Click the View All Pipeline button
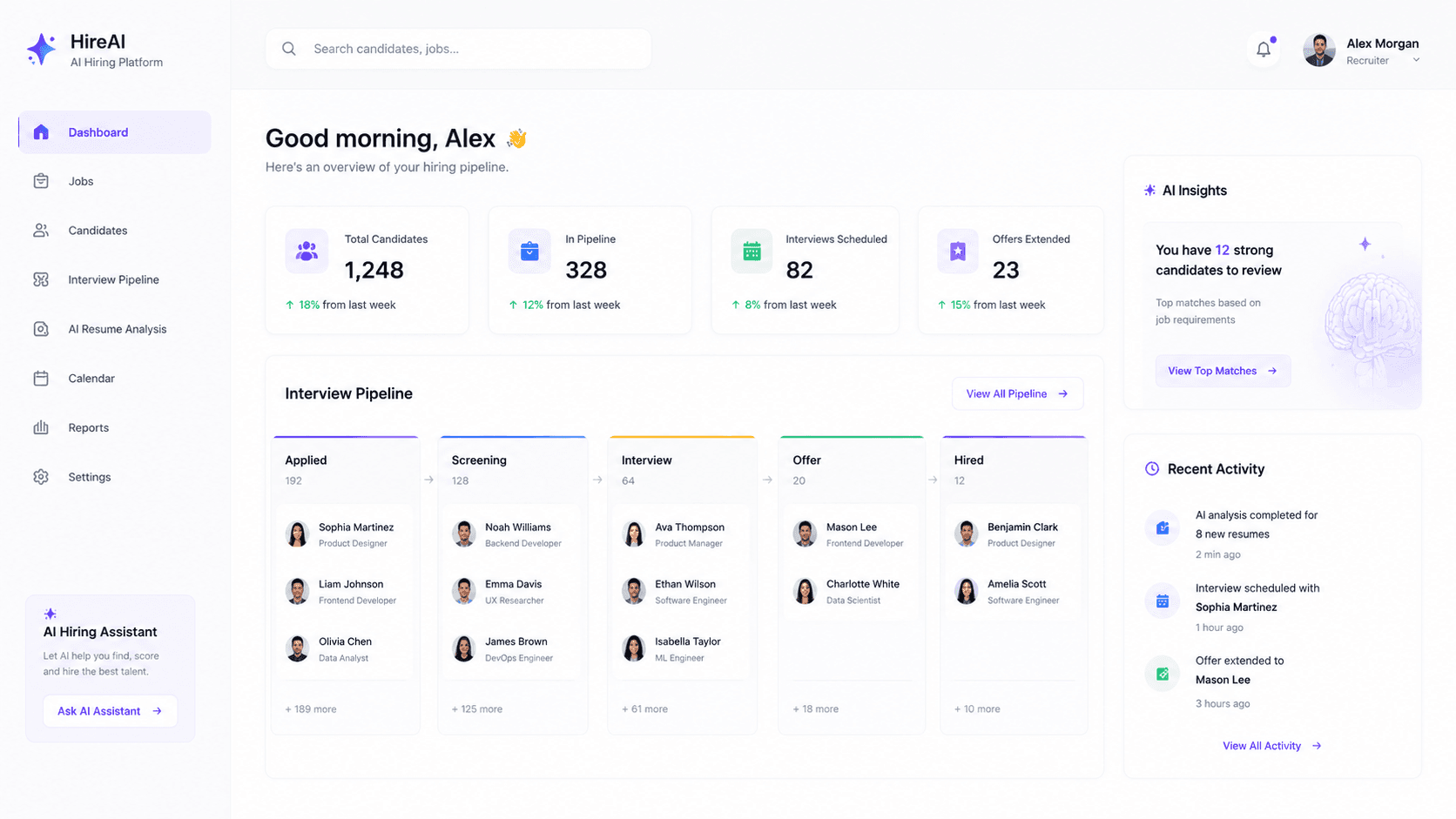Image resolution: width=1456 pixels, height=819 pixels. [1017, 393]
